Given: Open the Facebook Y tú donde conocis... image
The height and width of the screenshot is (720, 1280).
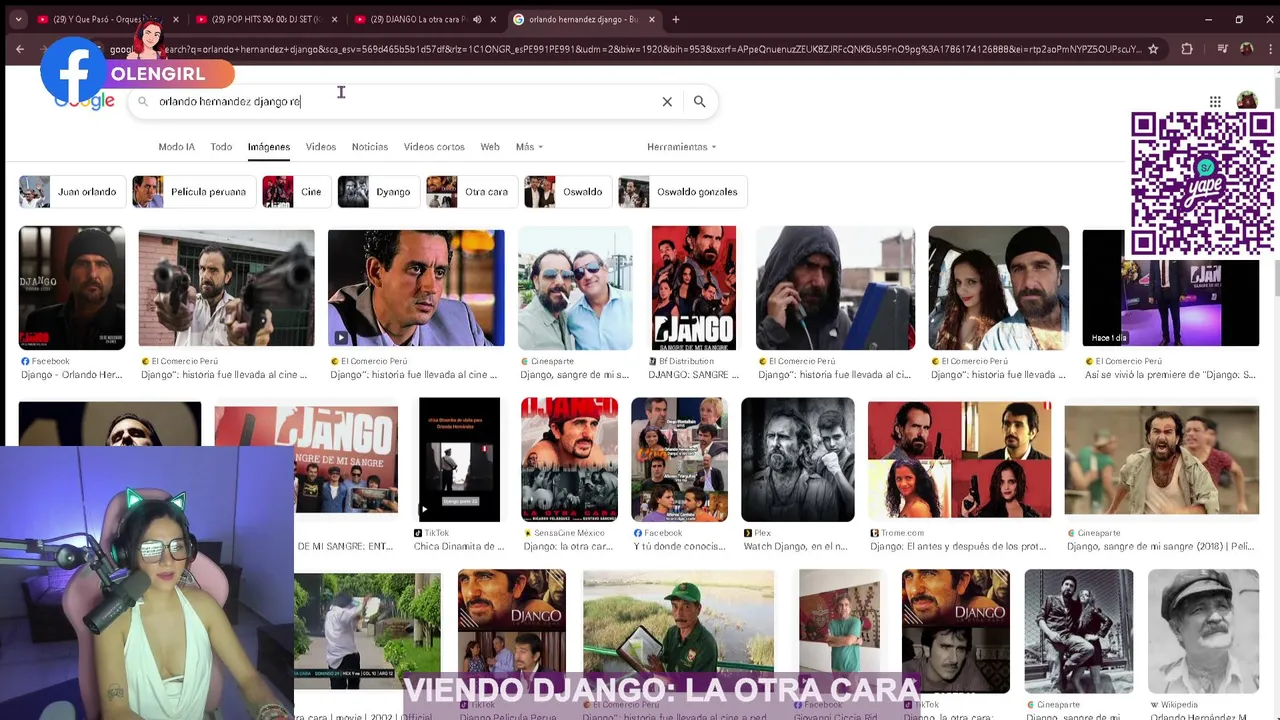Looking at the screenshot, I should (680, 460).
